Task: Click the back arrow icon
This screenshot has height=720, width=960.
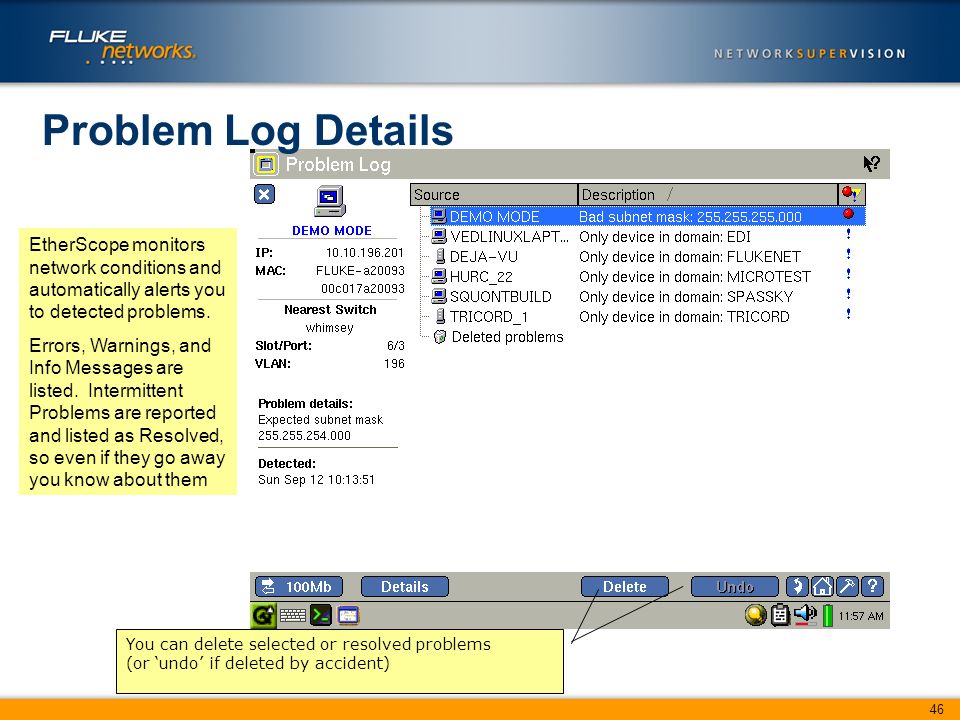Action: [797, 587]
